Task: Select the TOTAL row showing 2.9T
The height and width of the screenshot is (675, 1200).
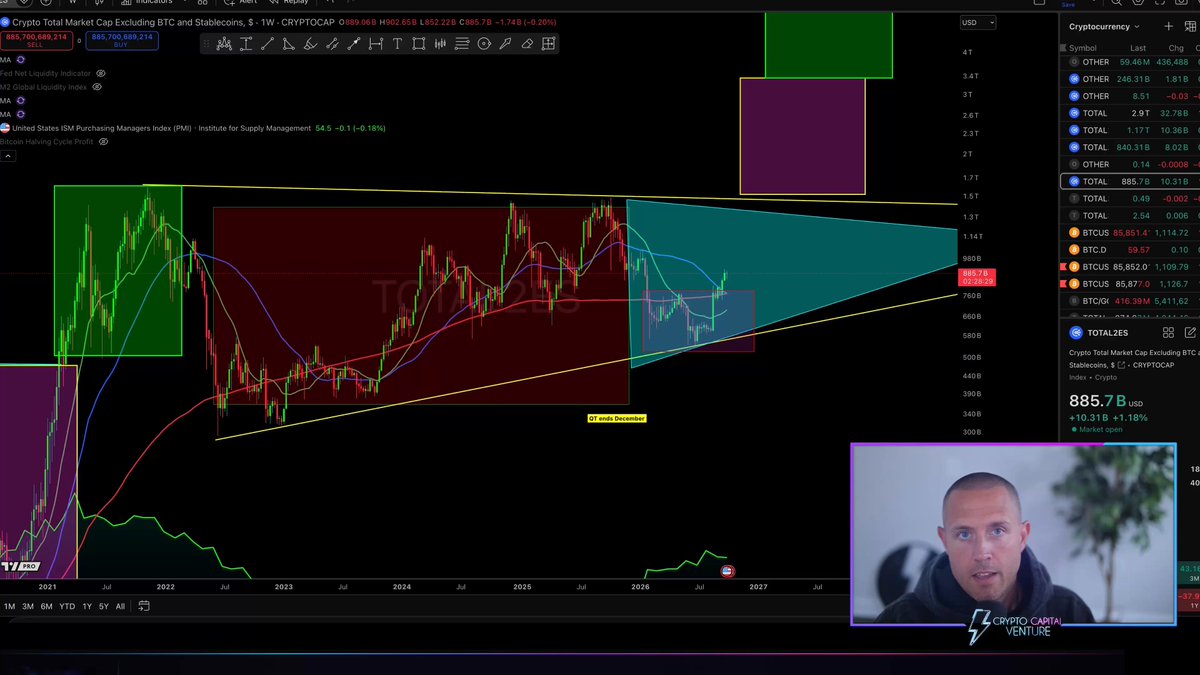Action: pos(1129,113)
